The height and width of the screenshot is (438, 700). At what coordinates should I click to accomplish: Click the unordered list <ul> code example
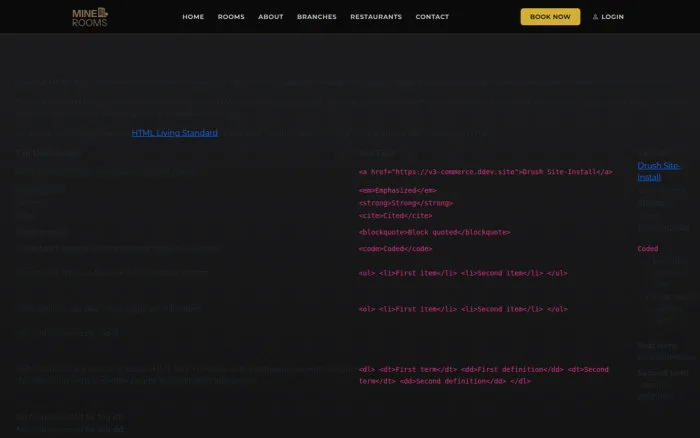(463, 273)
